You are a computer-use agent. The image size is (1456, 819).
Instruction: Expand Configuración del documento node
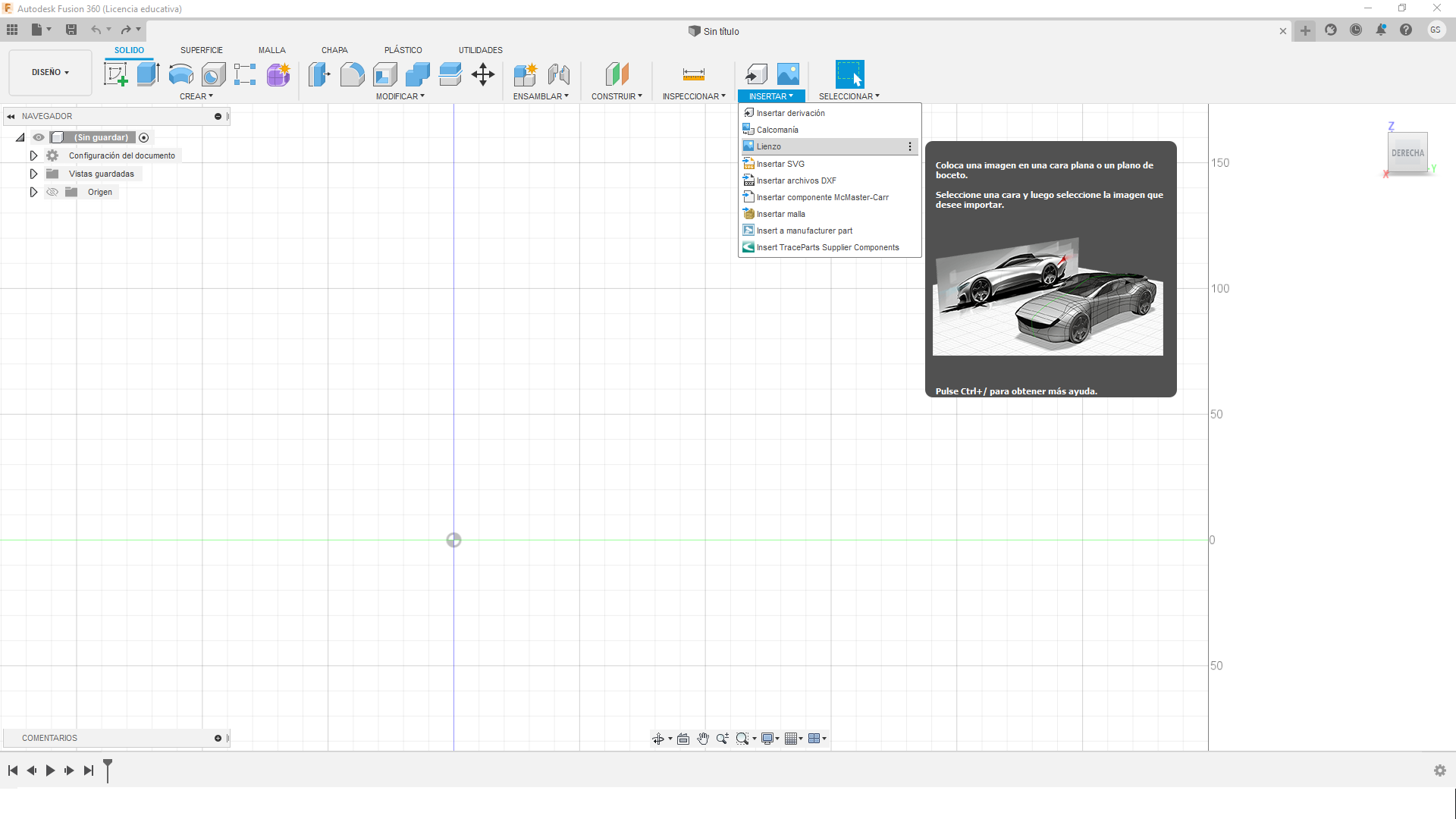[33, 155]
